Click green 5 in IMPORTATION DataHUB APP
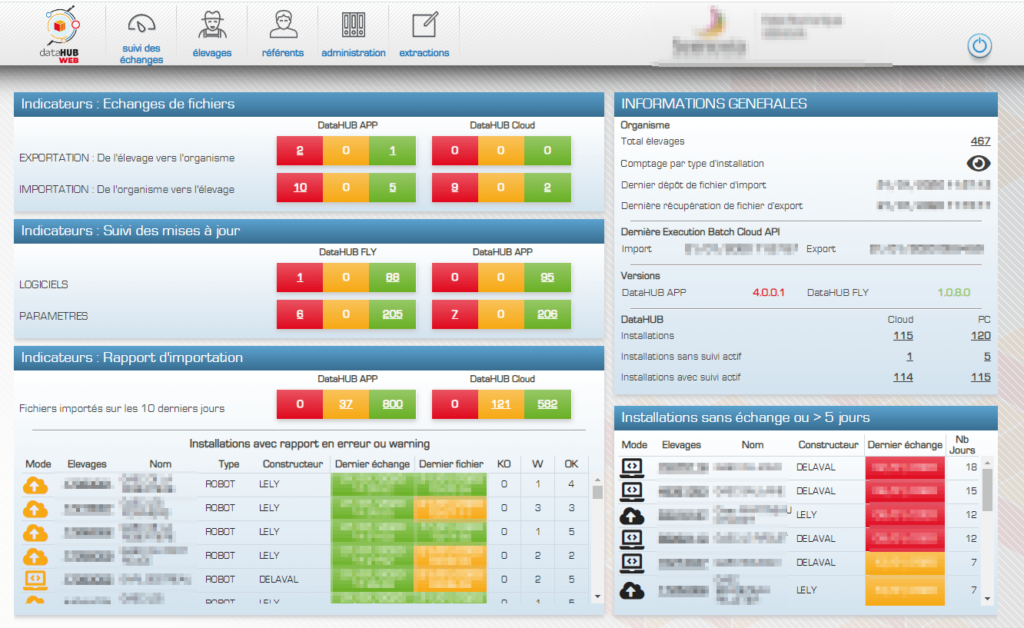Screen dimensions: 1024x628 pos(392,187)
